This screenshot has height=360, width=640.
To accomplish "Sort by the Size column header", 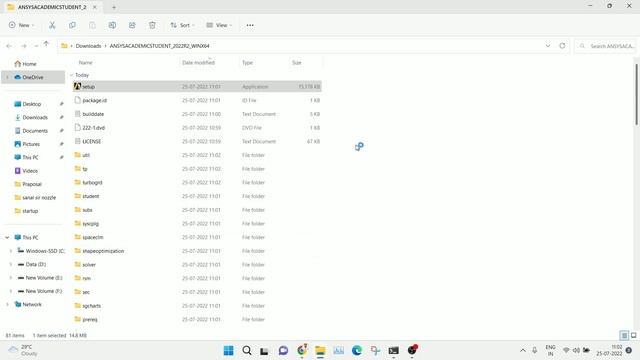I will (x=297, y=62).
